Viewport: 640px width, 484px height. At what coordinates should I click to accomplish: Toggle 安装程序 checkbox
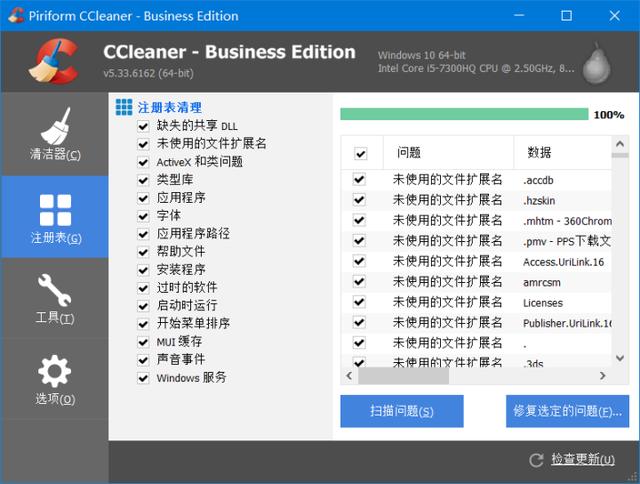pos(143,270)
